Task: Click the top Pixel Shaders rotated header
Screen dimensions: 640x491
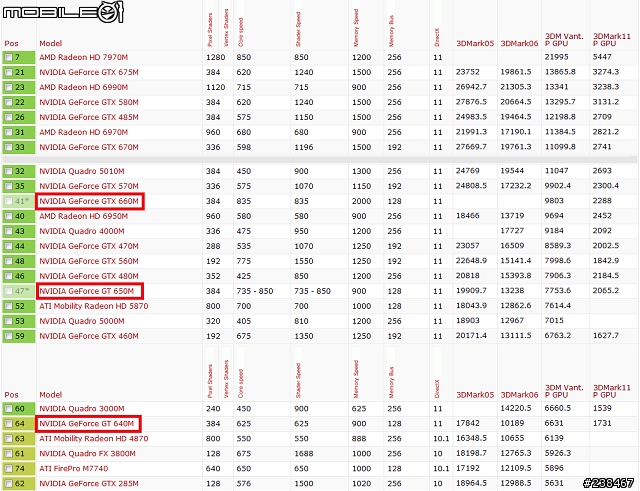Action: (210, 30)
